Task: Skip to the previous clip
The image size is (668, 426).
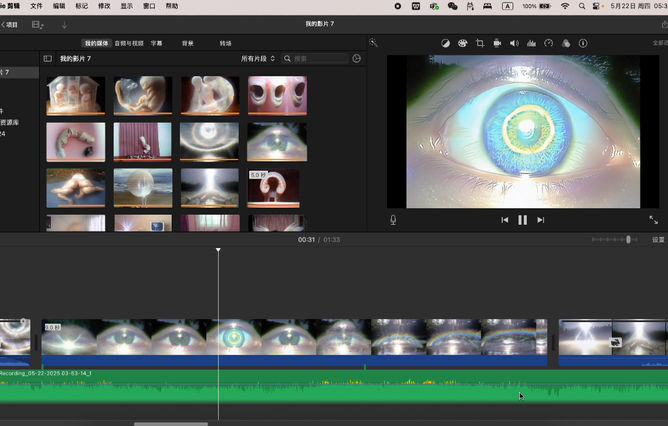Action: (x=504, y=220)
